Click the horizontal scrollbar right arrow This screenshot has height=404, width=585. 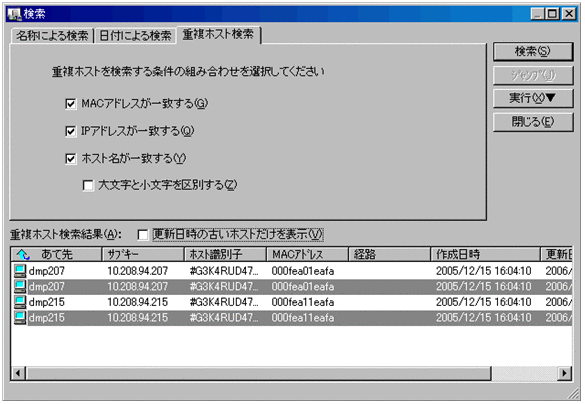[x=564, y=373]
